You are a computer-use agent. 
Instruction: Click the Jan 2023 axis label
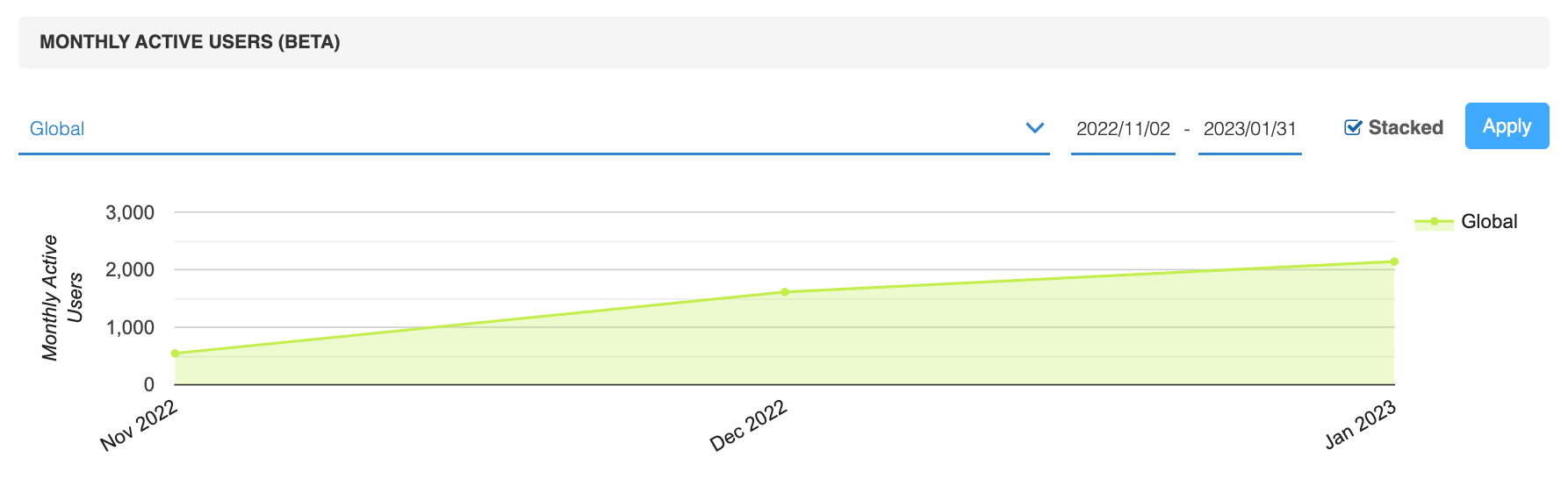[x=1360, y=425]
